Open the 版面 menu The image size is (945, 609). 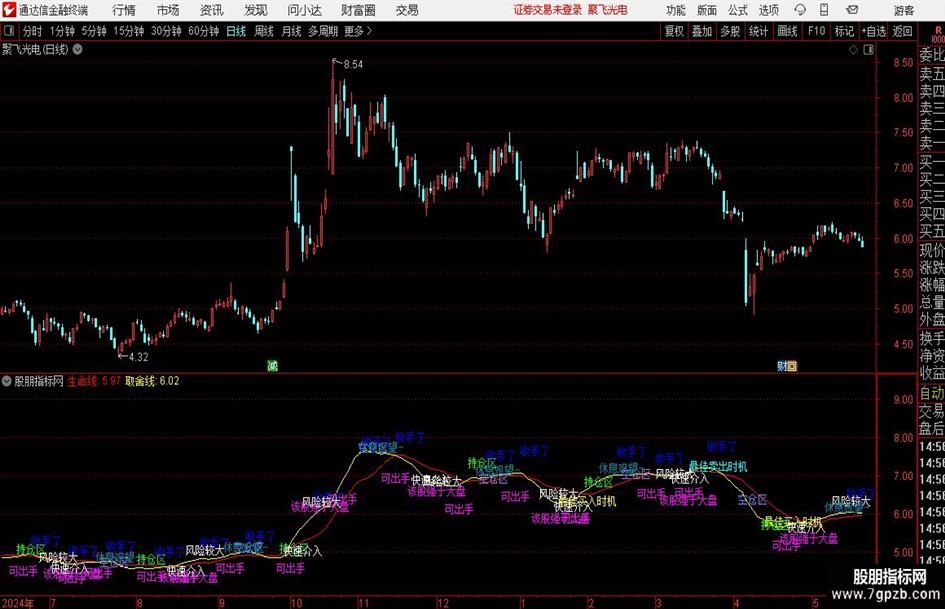click(706, 10)
